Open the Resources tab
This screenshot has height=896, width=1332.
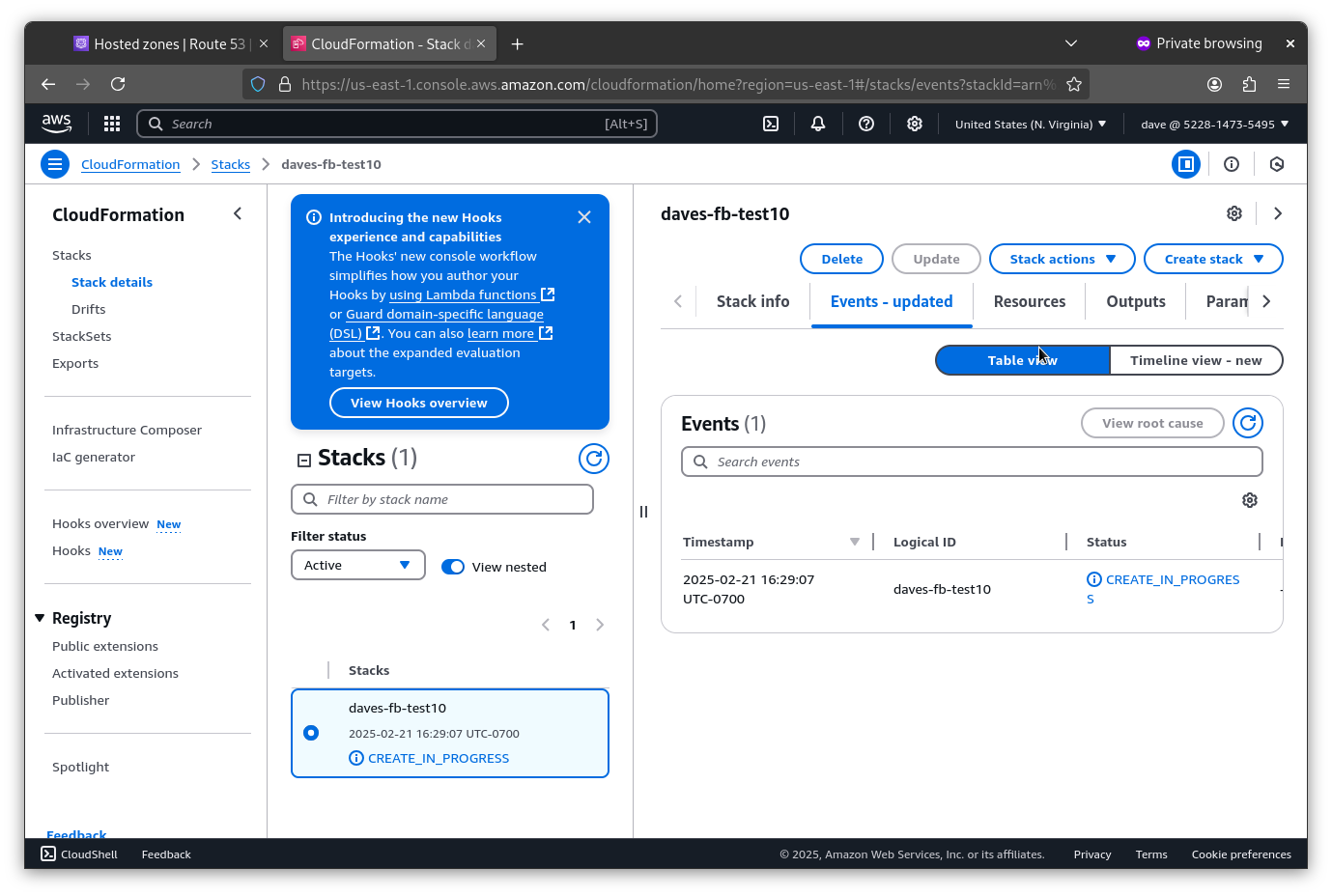1030,301
